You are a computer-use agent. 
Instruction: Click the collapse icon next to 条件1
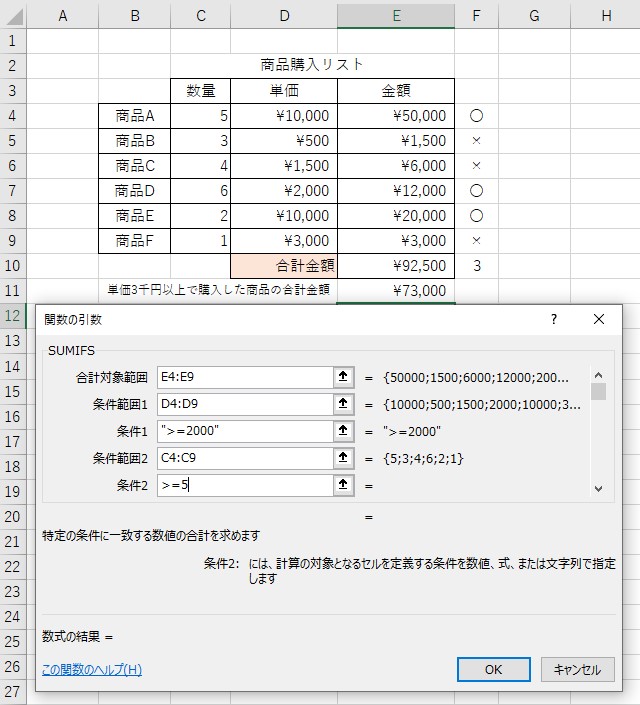pyautogui.click(x=344, y=431)
